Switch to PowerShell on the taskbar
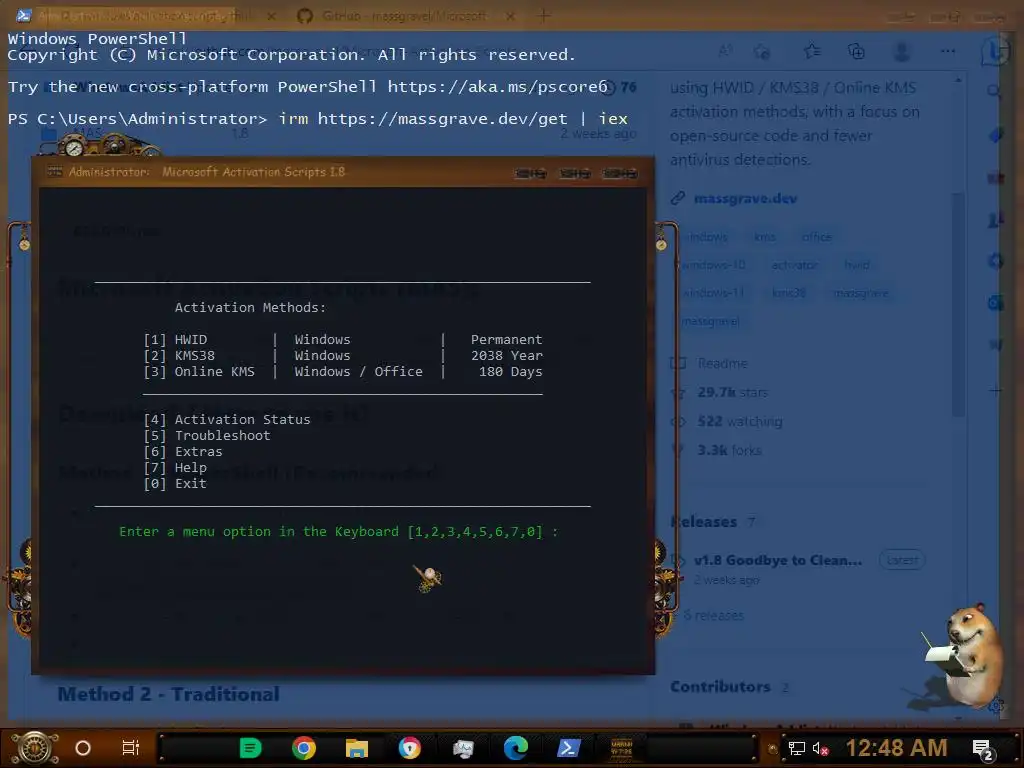Image resolution: width=1024 pixels, height=768 pixels. 569,748
